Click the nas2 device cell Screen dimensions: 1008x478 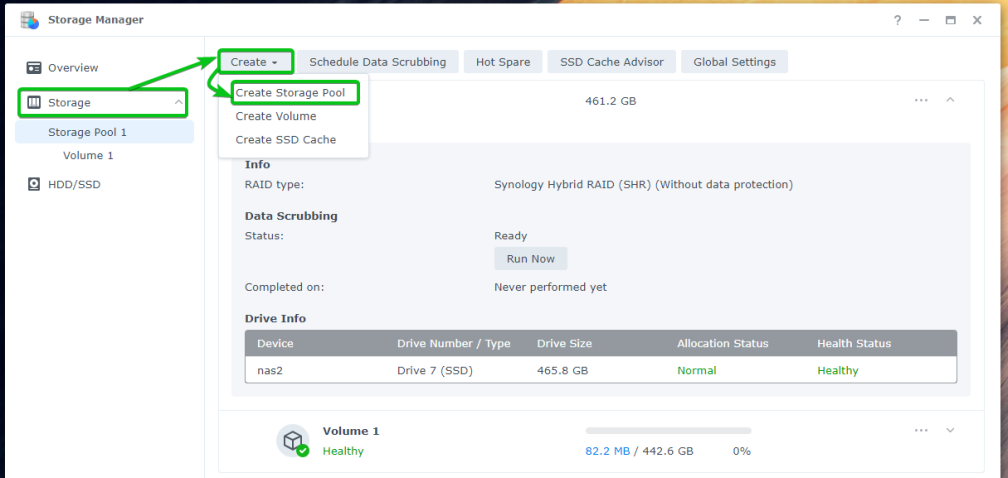271,371
